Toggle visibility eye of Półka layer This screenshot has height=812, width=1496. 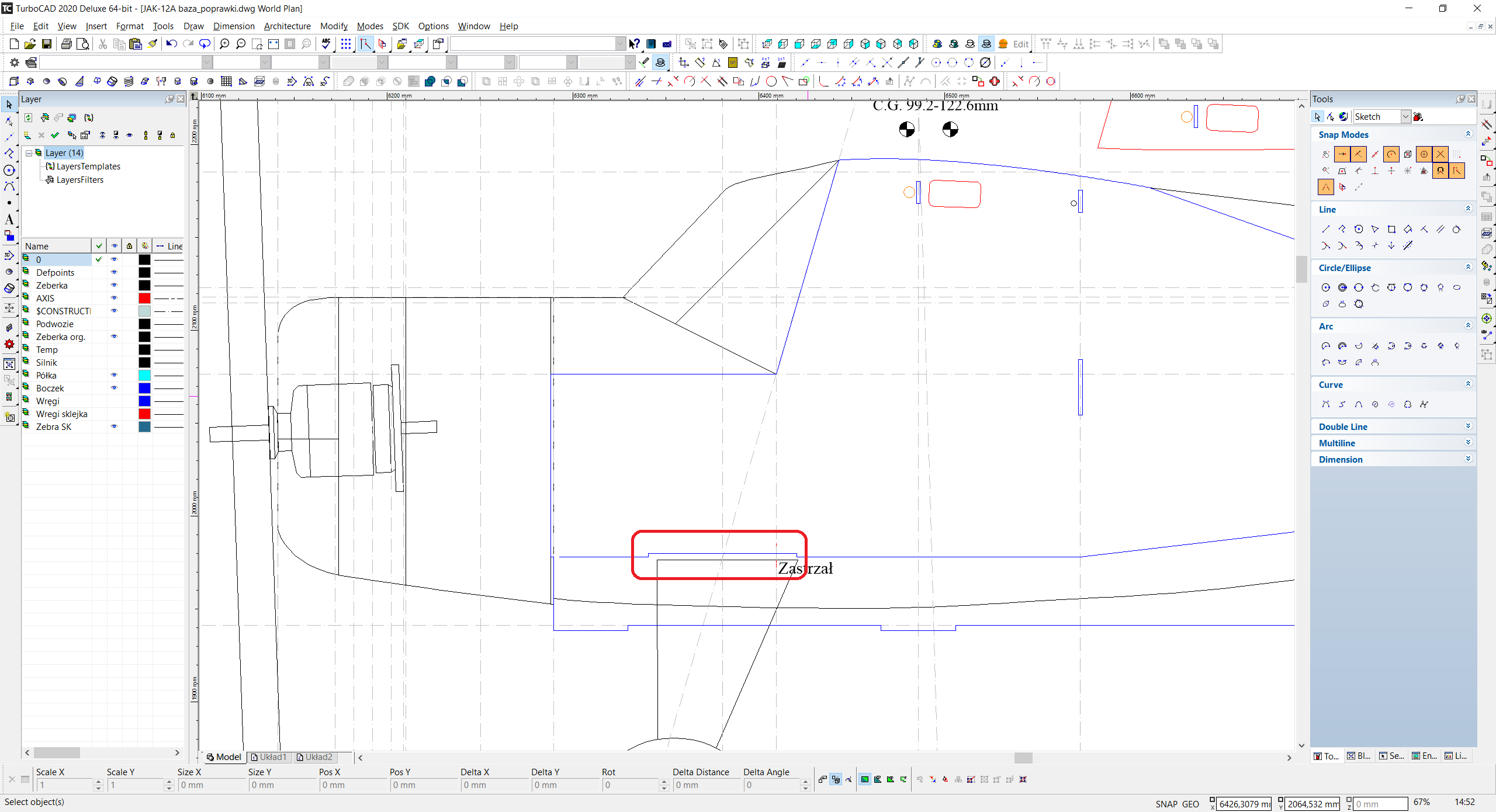[114, 375]
